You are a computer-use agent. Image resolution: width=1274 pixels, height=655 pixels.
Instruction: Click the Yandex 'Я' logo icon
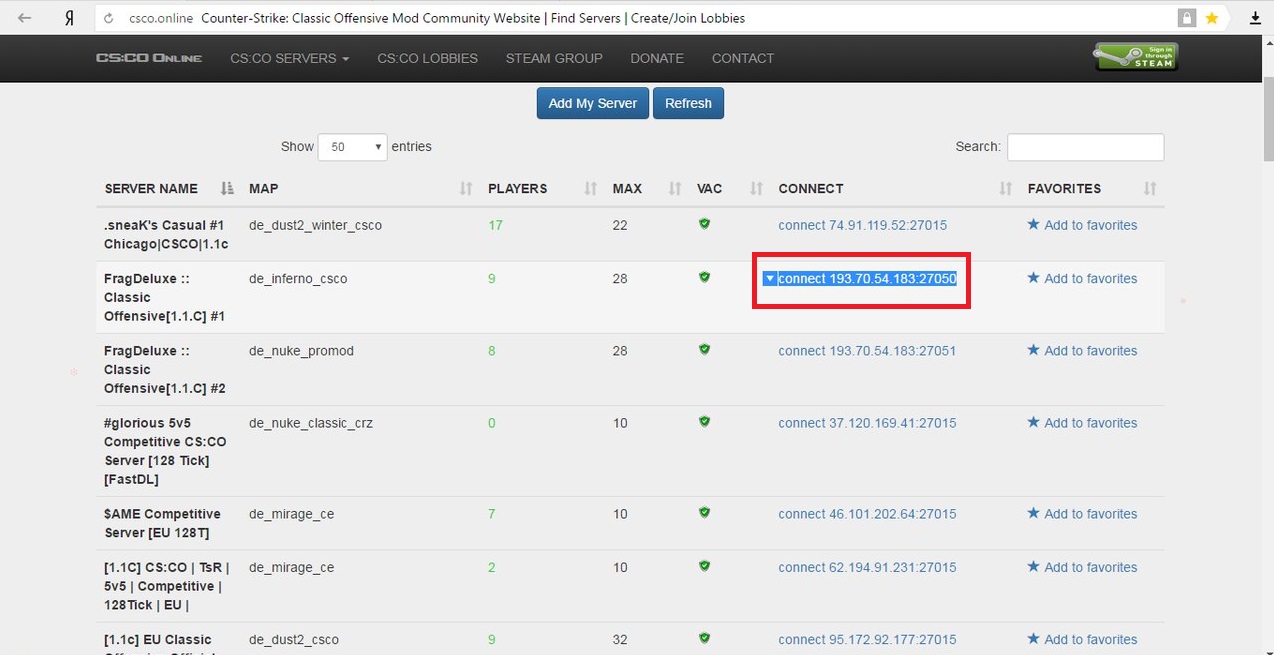coord(69,18)
